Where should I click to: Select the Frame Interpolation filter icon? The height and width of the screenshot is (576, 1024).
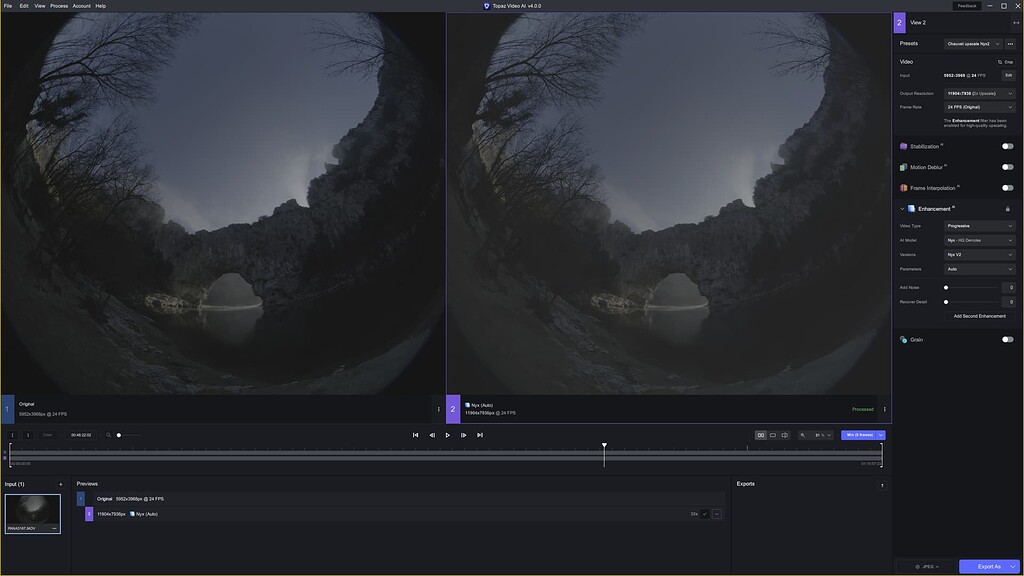pyautogui.click(x=903, y=187)
